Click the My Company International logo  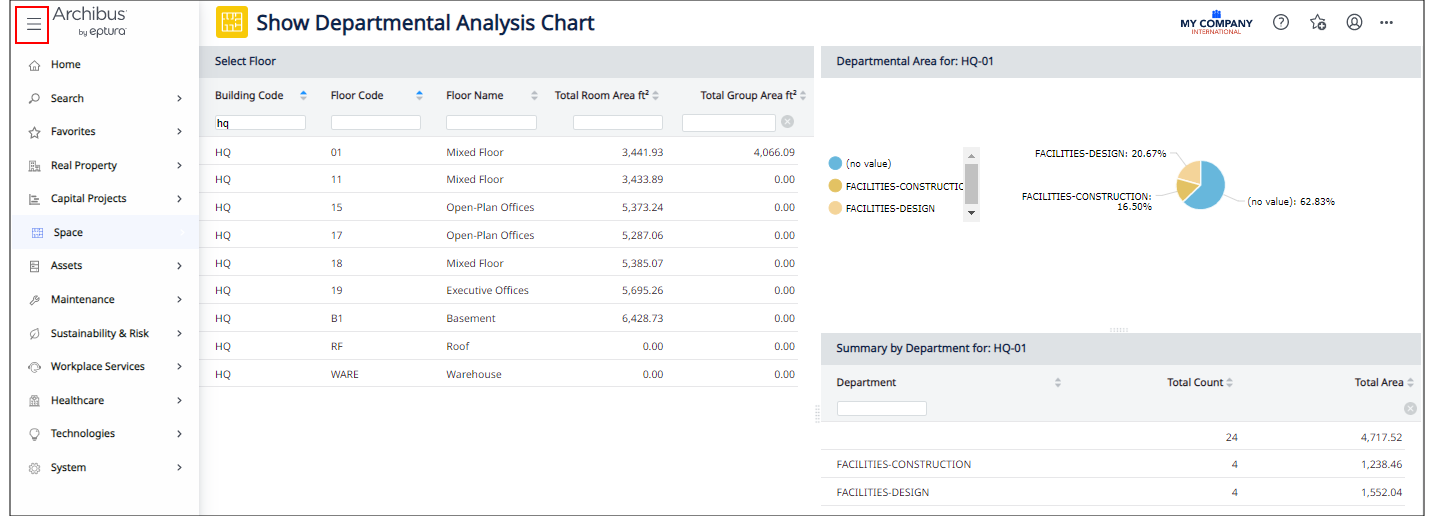pyautogui.click(x=1216, y=23)
